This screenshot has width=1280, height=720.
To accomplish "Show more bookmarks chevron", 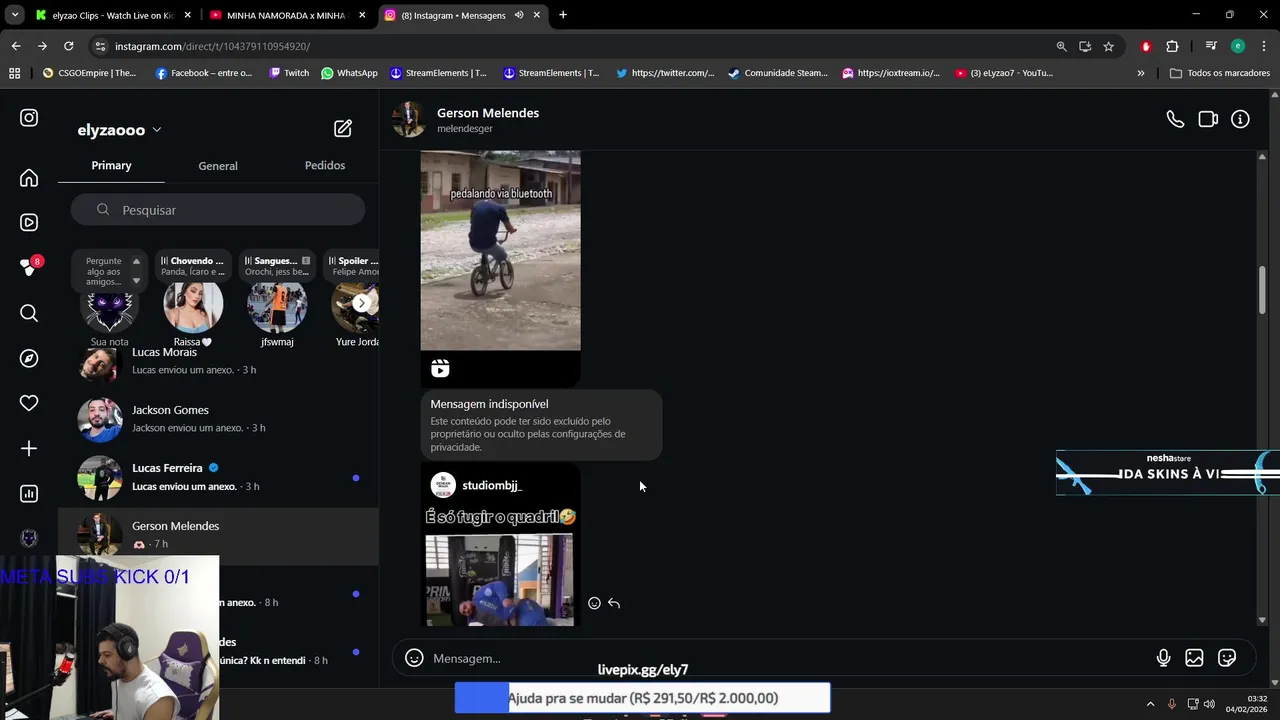I will [x=1141, y=73].
